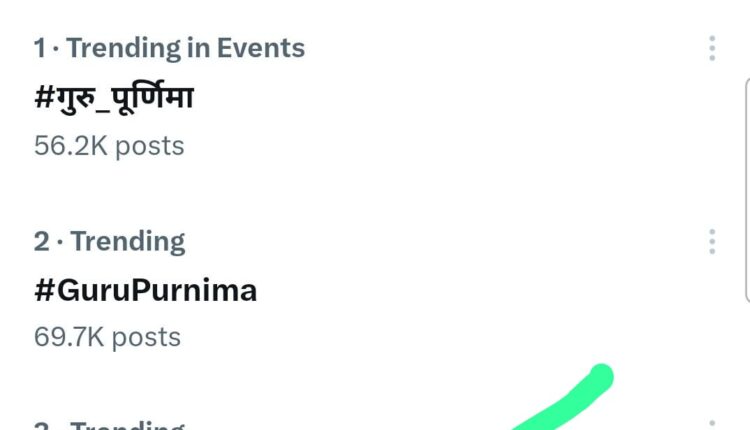Screen dimensions: 750x430
Task: Select the 56.2K posts count
Action: click(109, 146)
